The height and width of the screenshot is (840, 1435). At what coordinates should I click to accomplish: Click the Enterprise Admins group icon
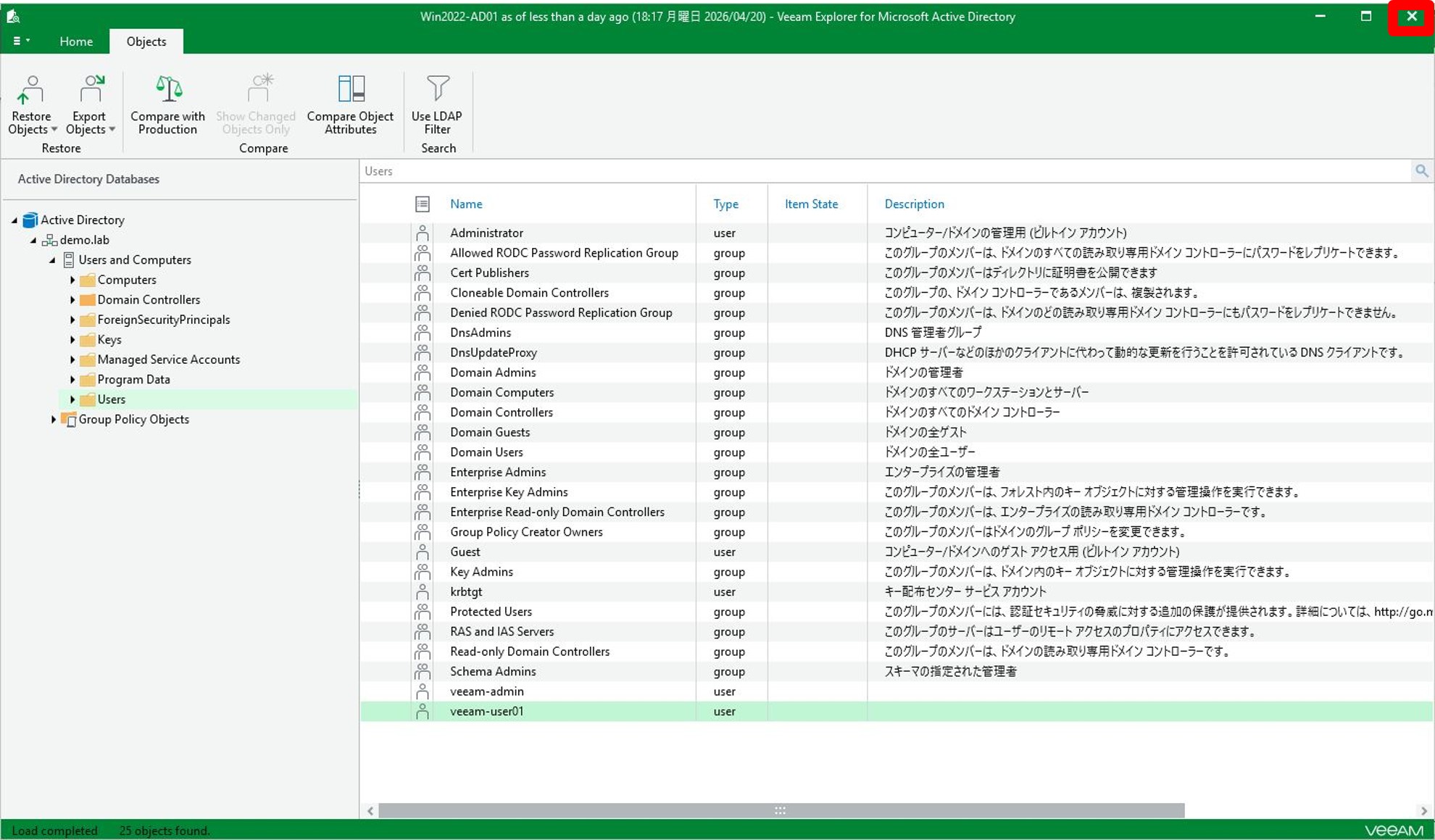(x=423, y=473)
